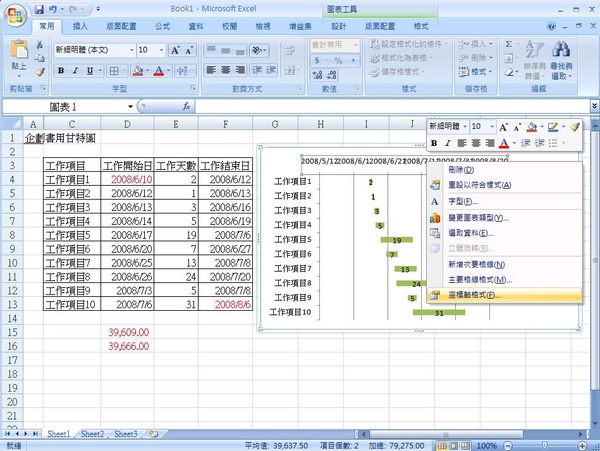This screenshot has width=600, height=451.
Task: Open the 插入 ribbon tab
Action: click(80, 26)
